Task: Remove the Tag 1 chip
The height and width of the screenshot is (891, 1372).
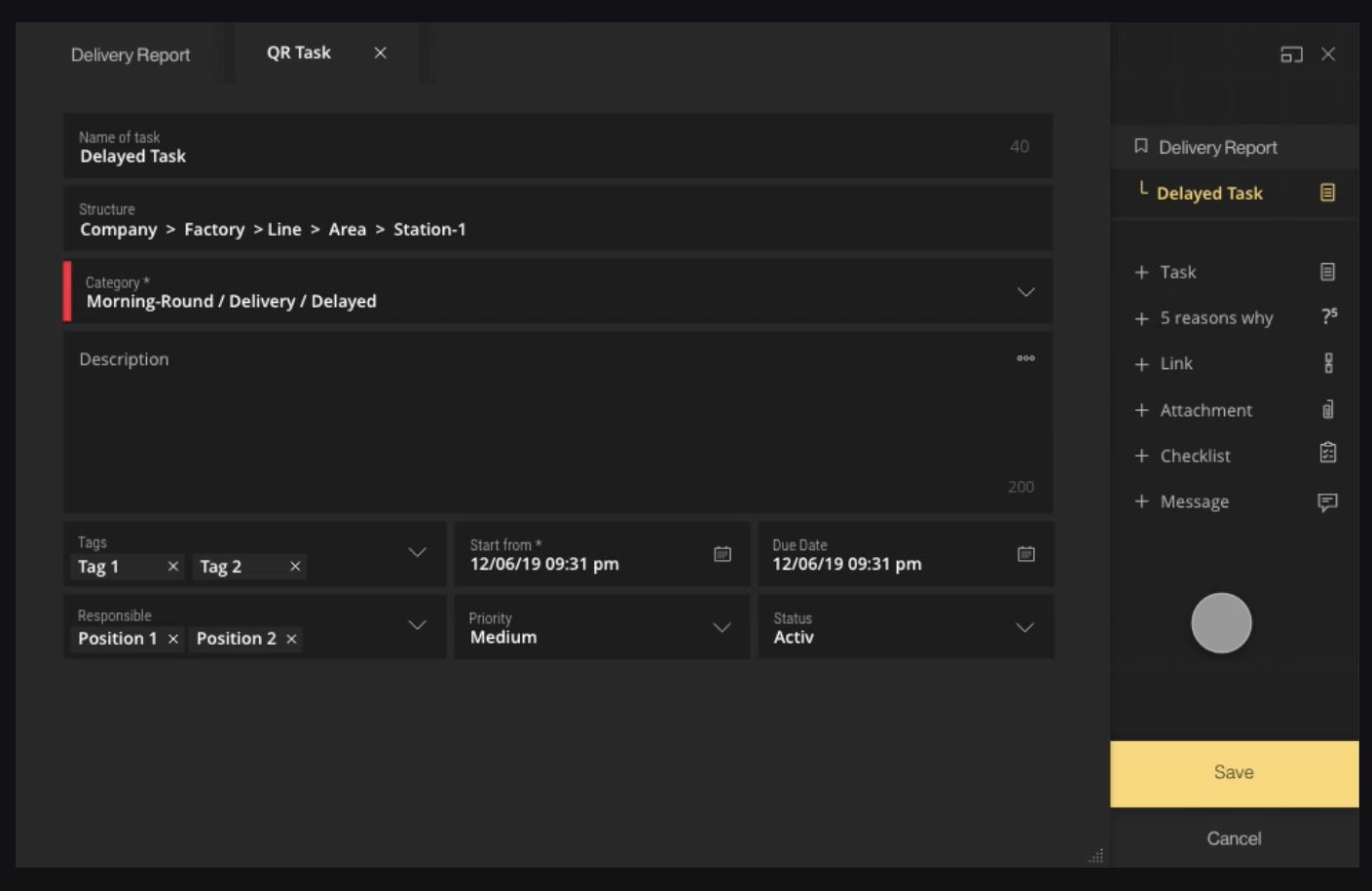Action: [173, 566]
